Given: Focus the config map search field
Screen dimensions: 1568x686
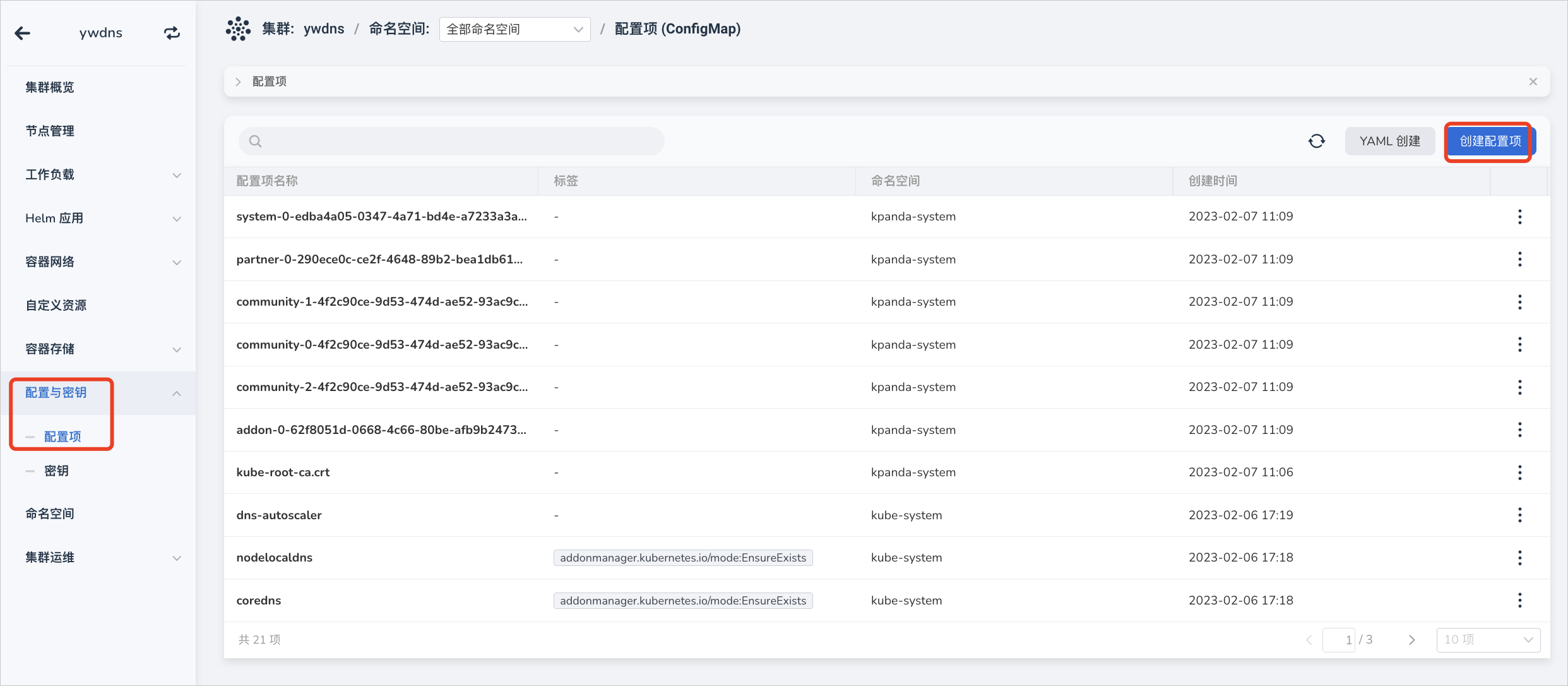Looking at the screenshot, I should click(x=451, y=141).
